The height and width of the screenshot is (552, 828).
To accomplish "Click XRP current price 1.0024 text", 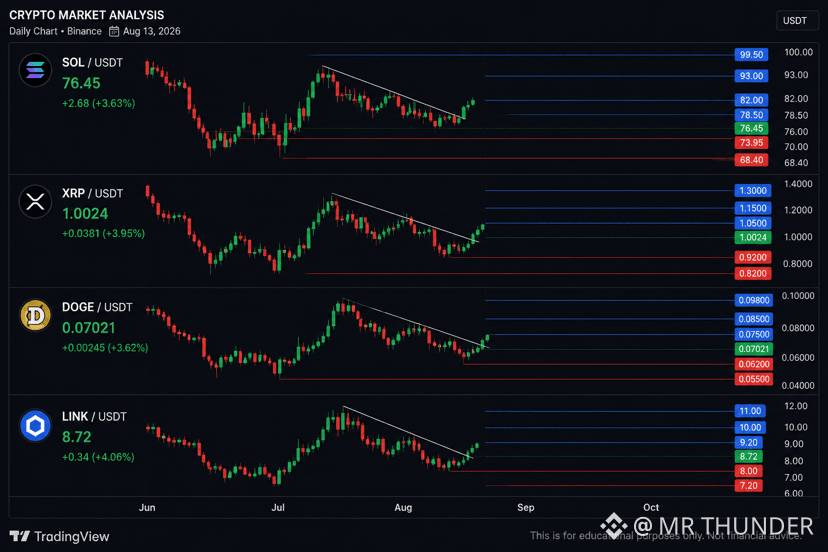I will [x=85, y=213].
